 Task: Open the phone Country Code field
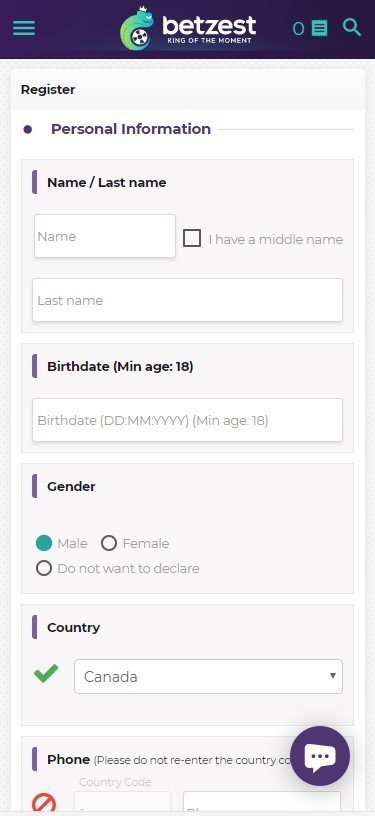coord(122,804)
